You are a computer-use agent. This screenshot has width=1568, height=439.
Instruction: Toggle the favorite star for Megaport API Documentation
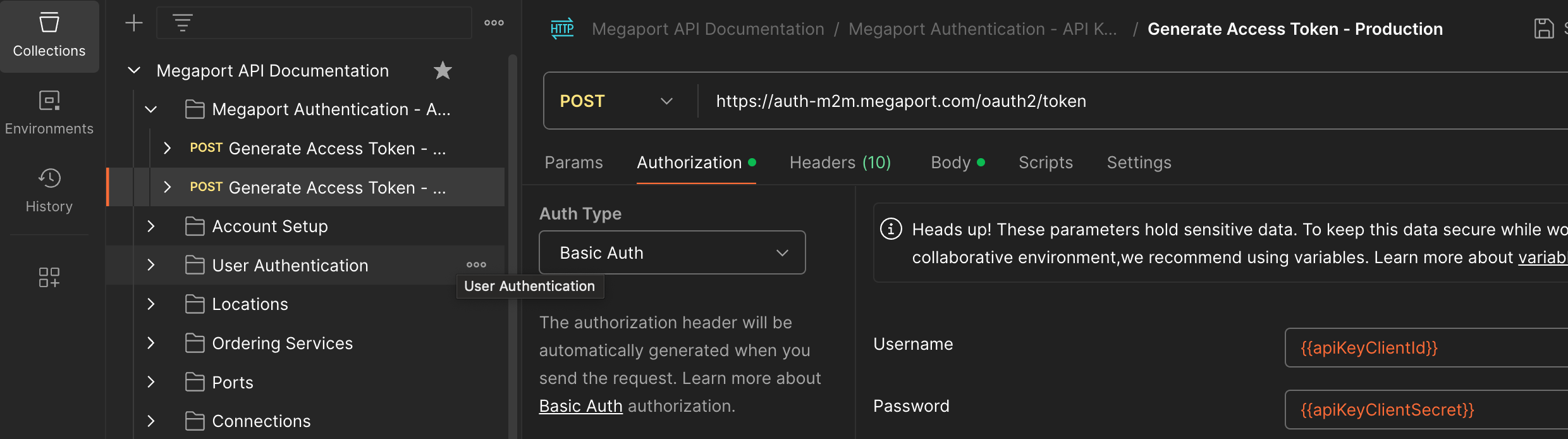tap(443, 70)
